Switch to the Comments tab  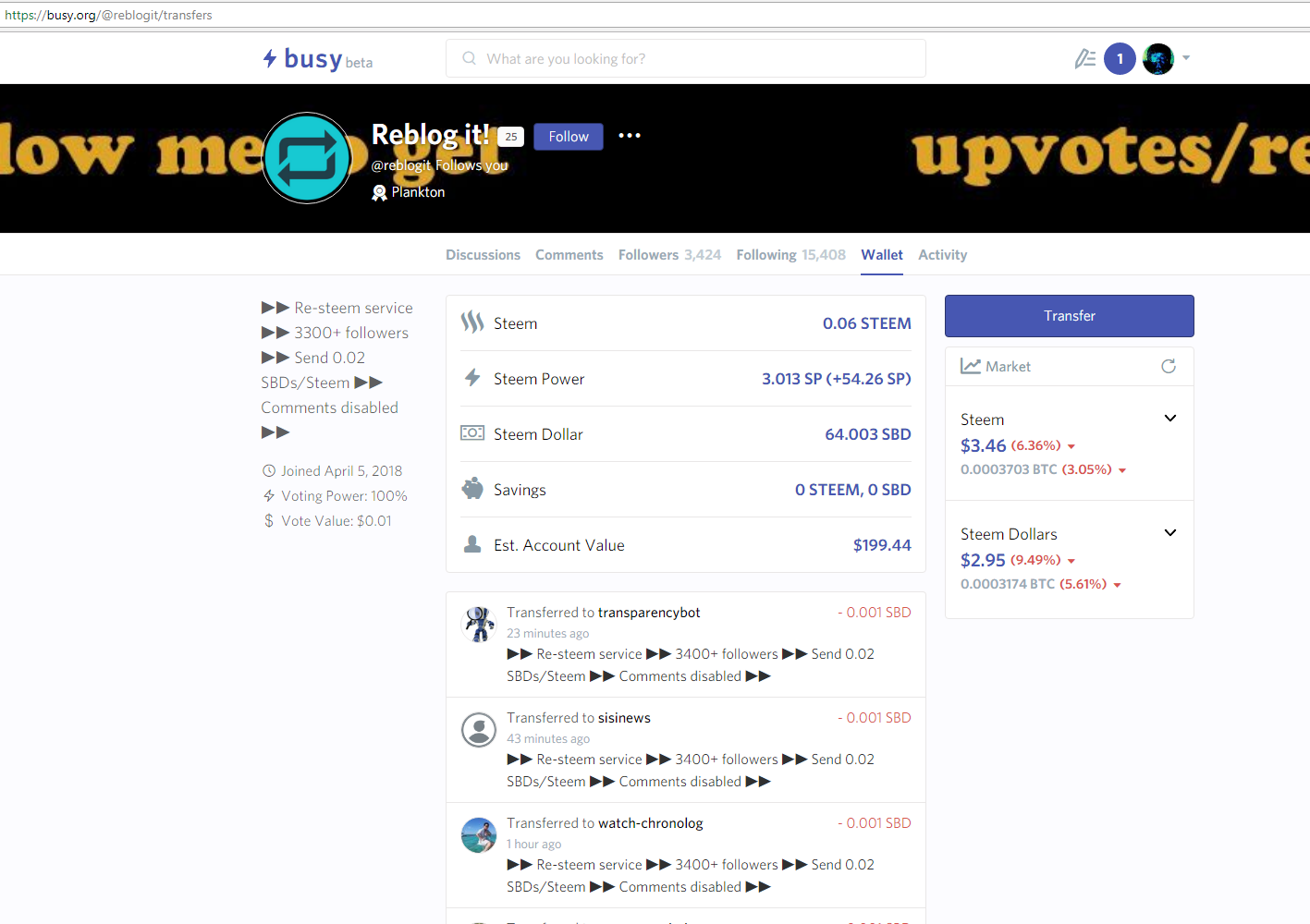click(x=569, y=255)
